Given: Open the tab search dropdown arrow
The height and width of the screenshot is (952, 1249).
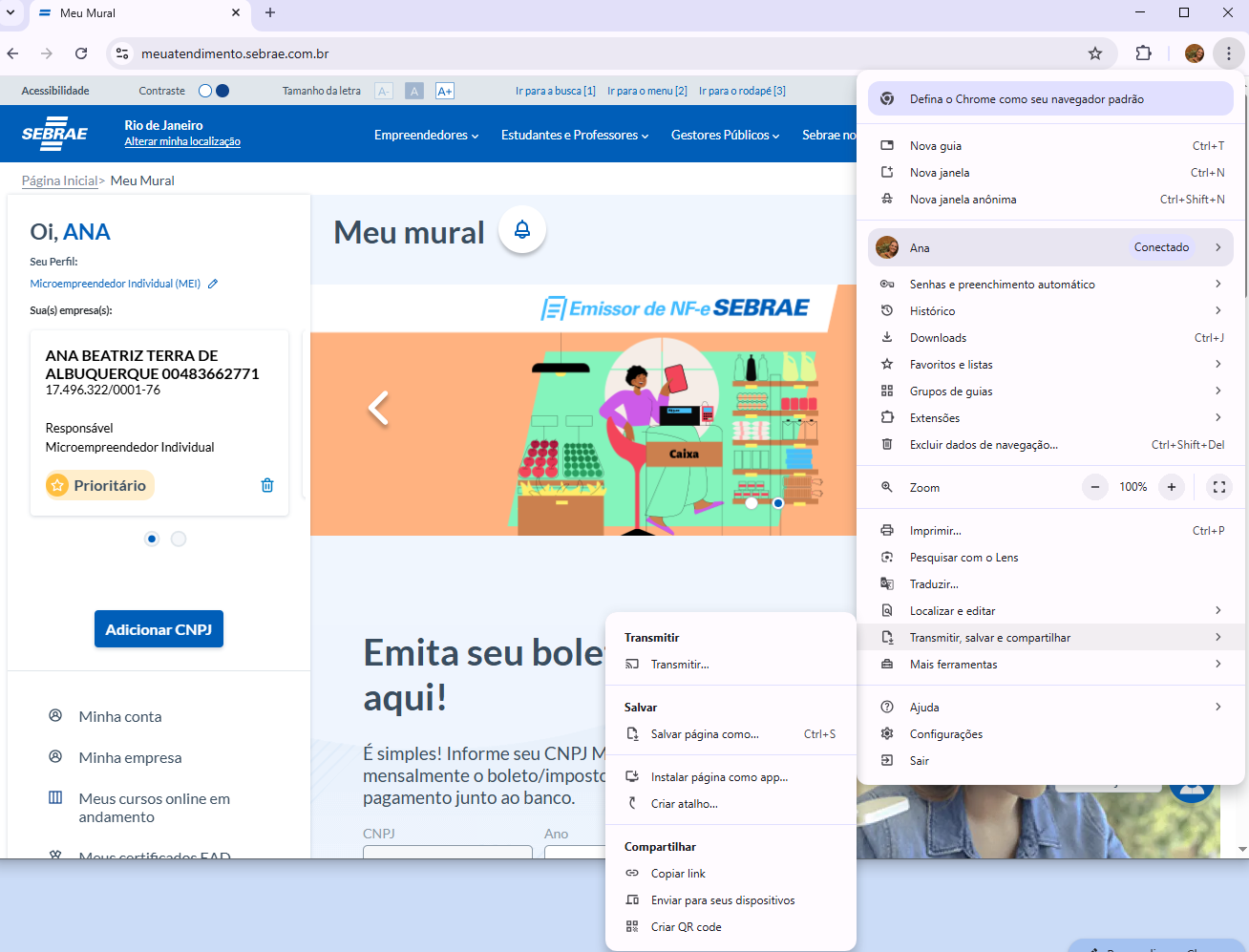Looking at the screenshot, I should click(x=11, y=12).
